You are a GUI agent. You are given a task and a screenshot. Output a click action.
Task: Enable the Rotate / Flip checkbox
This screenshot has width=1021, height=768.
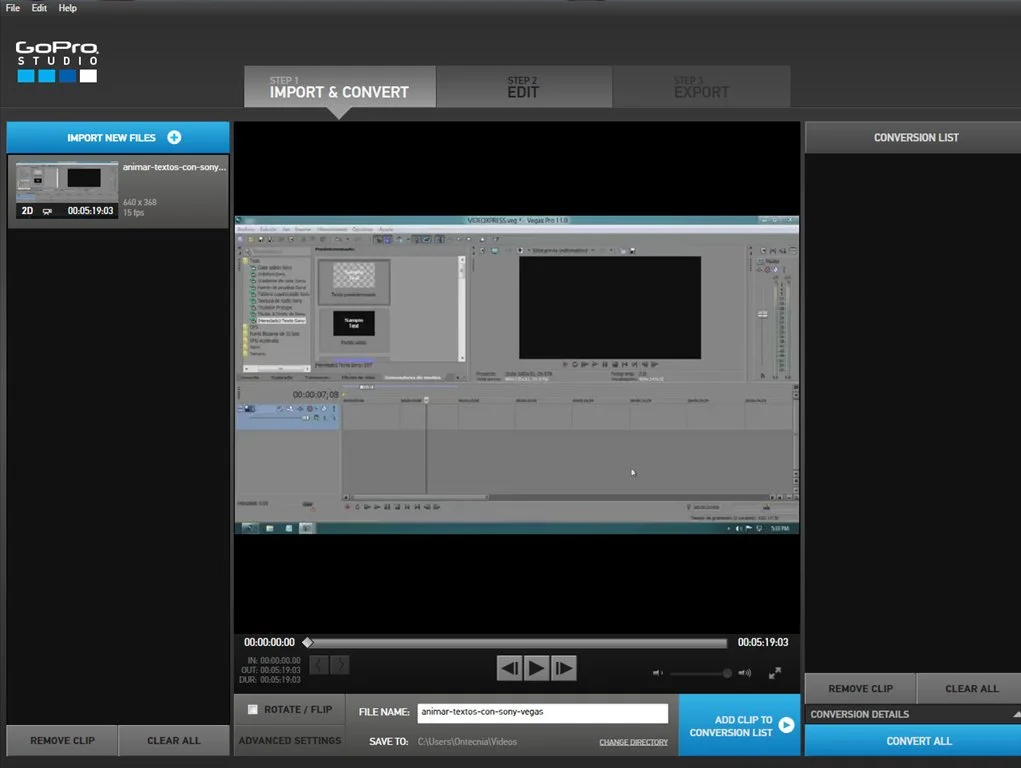[253, 710]
